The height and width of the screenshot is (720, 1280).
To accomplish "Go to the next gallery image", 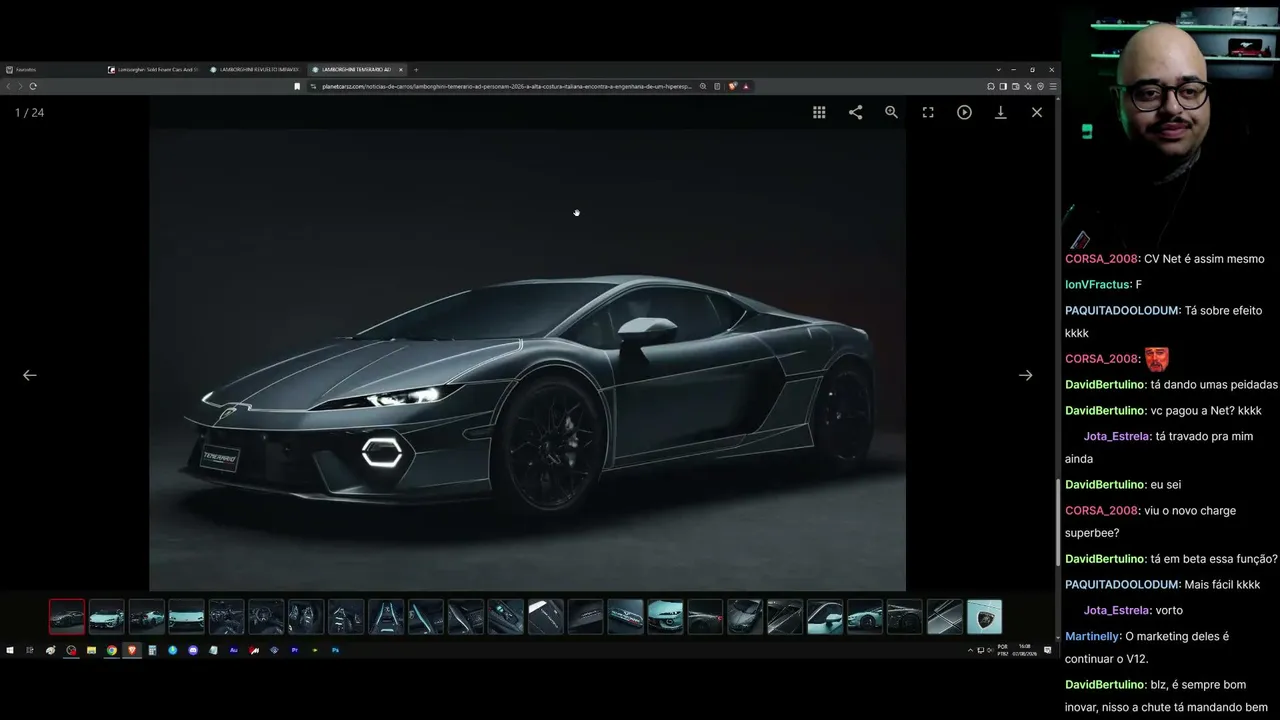I will point(1025,375).
